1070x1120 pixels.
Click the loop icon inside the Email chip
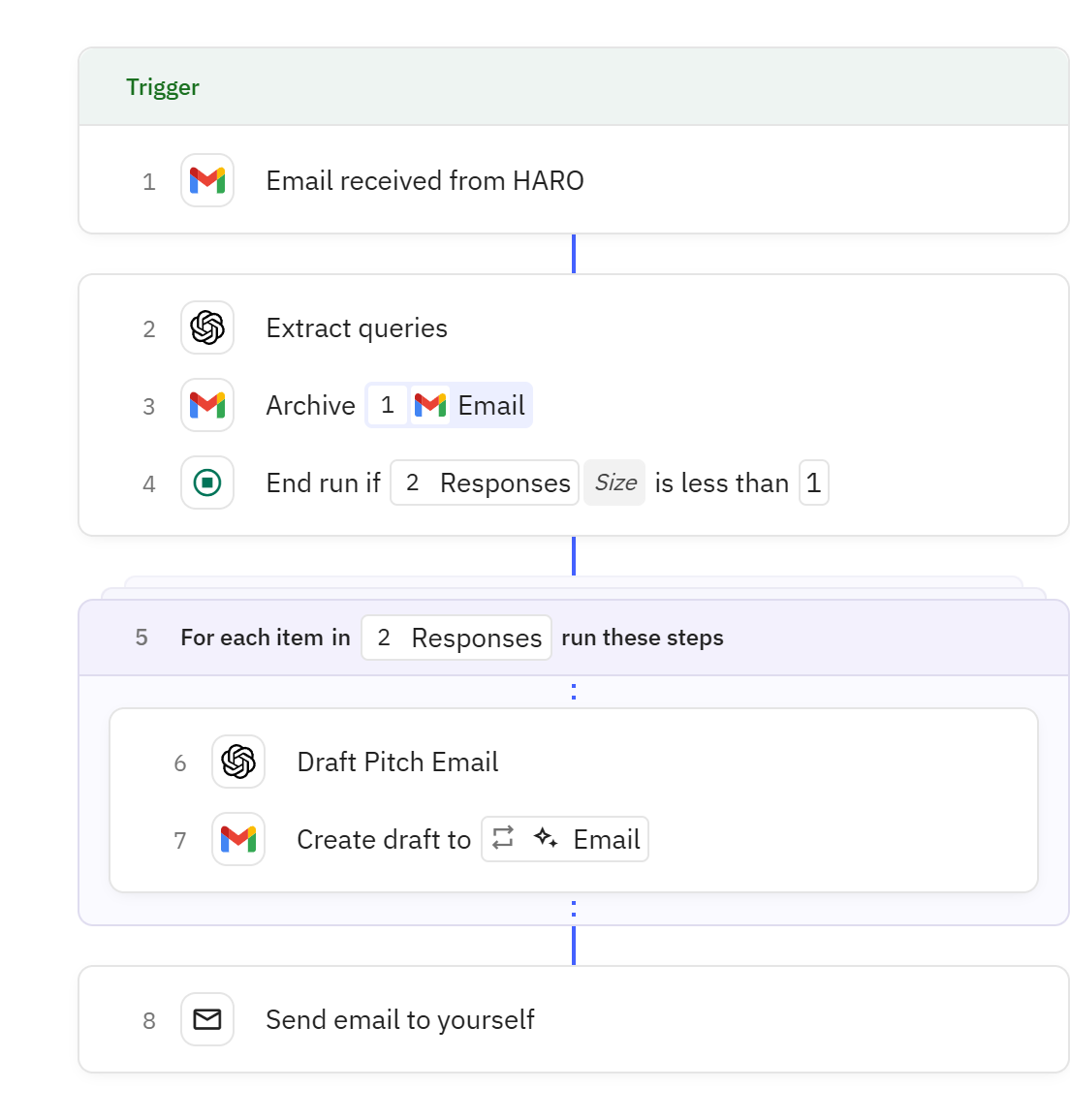click(x=501, y=839)
